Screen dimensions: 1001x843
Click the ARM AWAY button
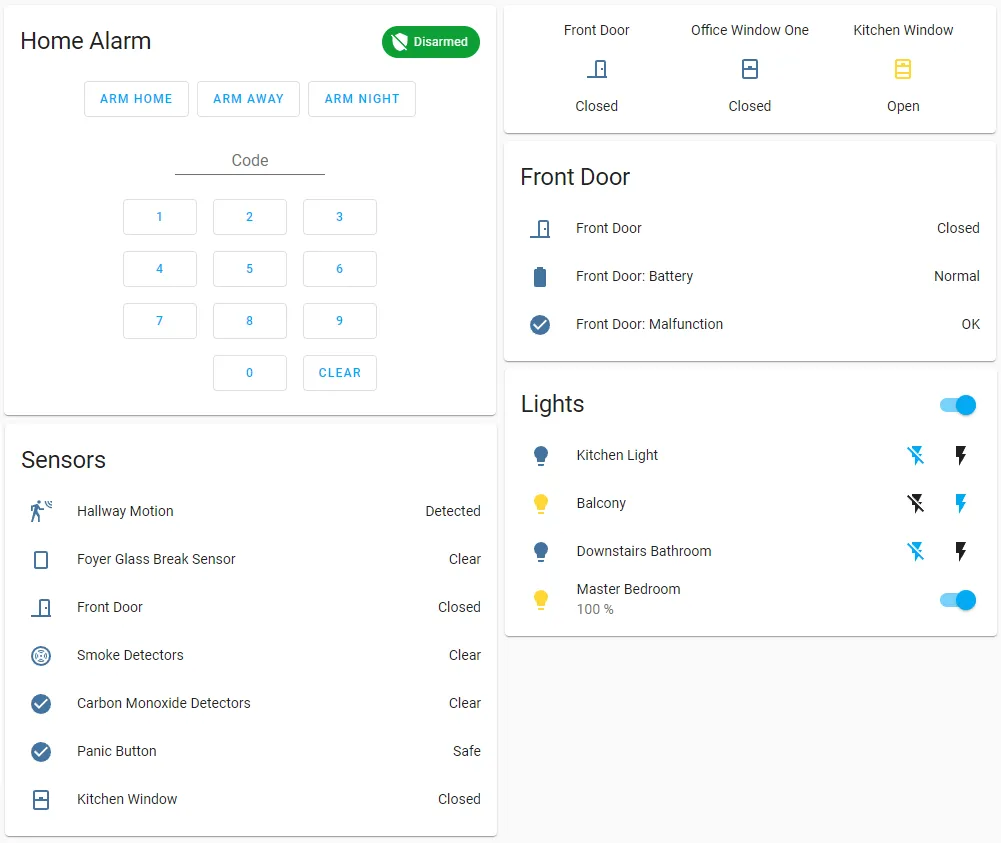[248, 99]
